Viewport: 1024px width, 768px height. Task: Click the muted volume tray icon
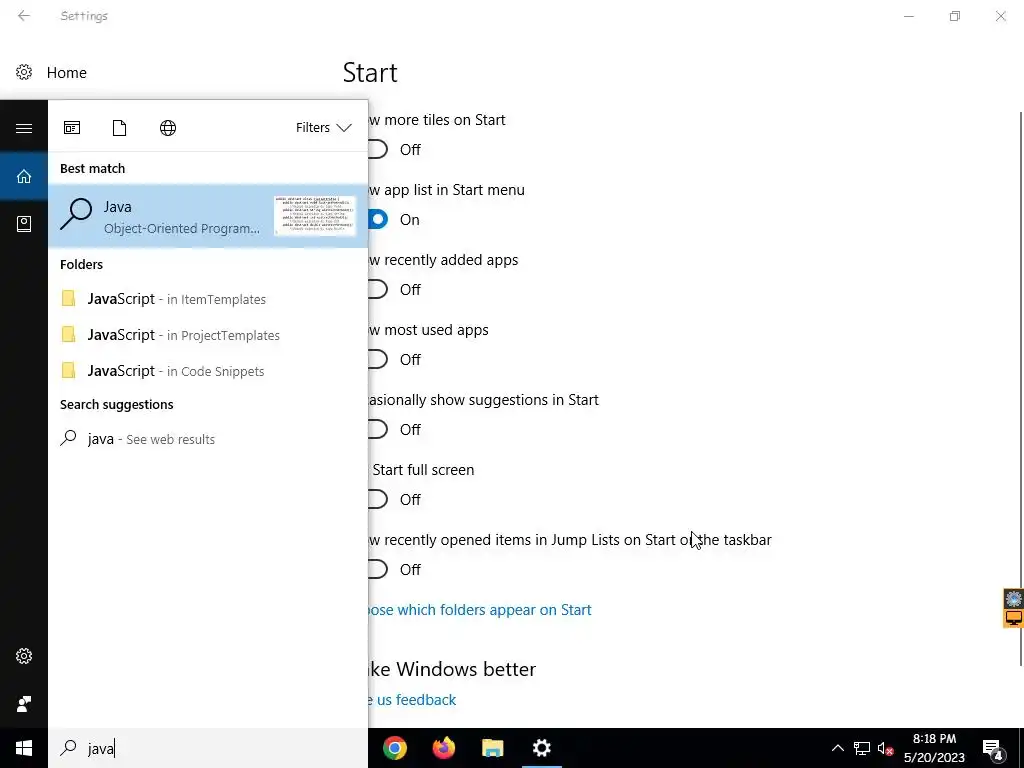[886, 748]
